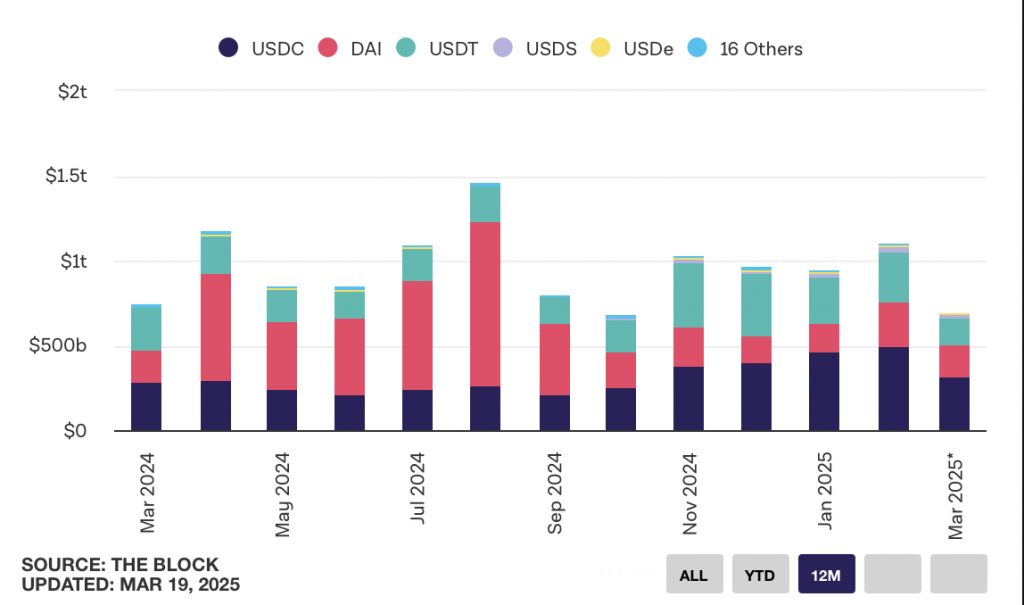The height and width of the screenshot is (605, 1024).
Task: Hide the USDS legend series
Action: pyautogui.click(x=535, y=48)
